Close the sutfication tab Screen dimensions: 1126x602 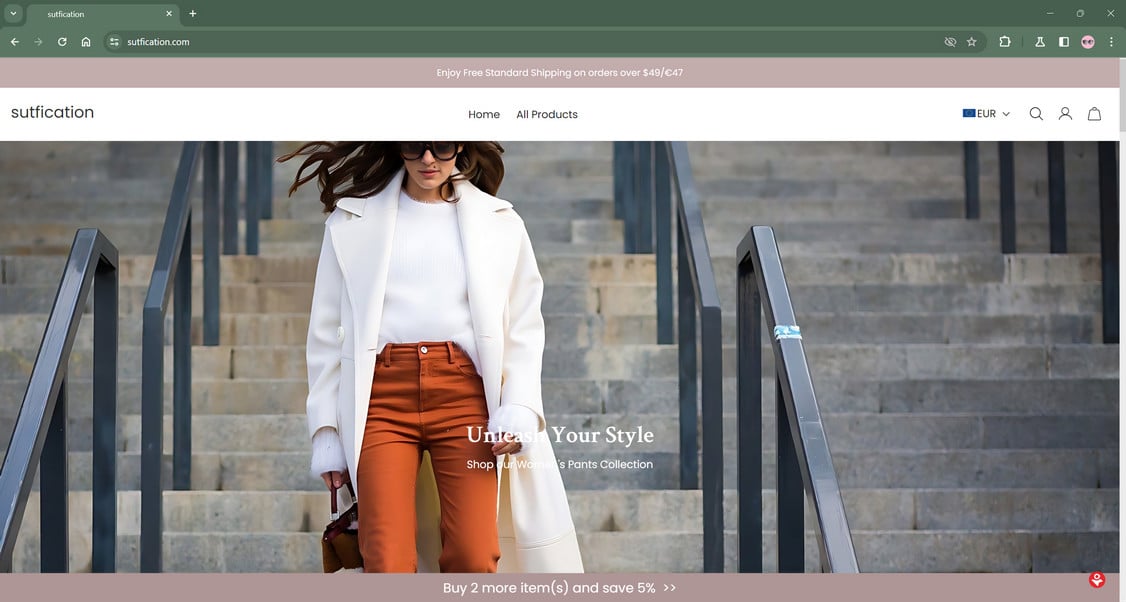[169, 14]
